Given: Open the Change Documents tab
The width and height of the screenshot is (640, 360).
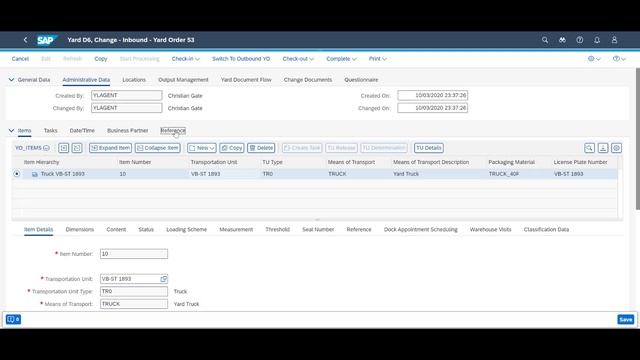Looking at the screenshot, I should click(x=308, y=80).
